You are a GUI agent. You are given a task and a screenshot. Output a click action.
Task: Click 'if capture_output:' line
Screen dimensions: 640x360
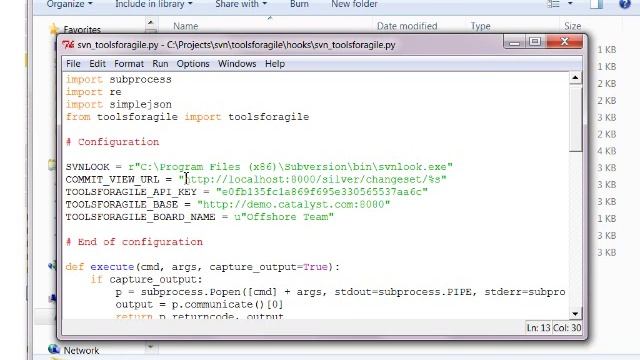147,280
